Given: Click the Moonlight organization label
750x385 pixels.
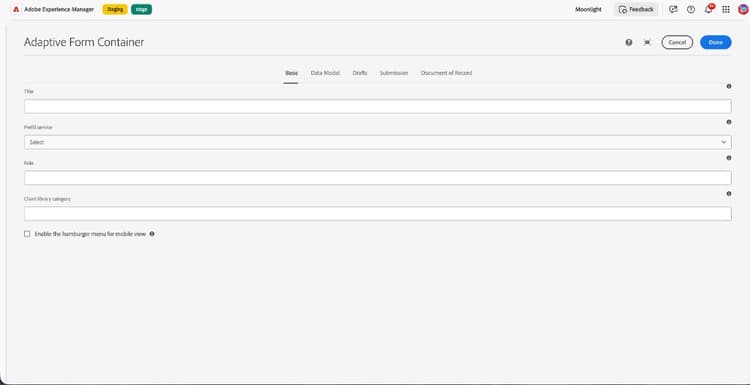Looking at the screenshot, I should (x=588, y=10).
